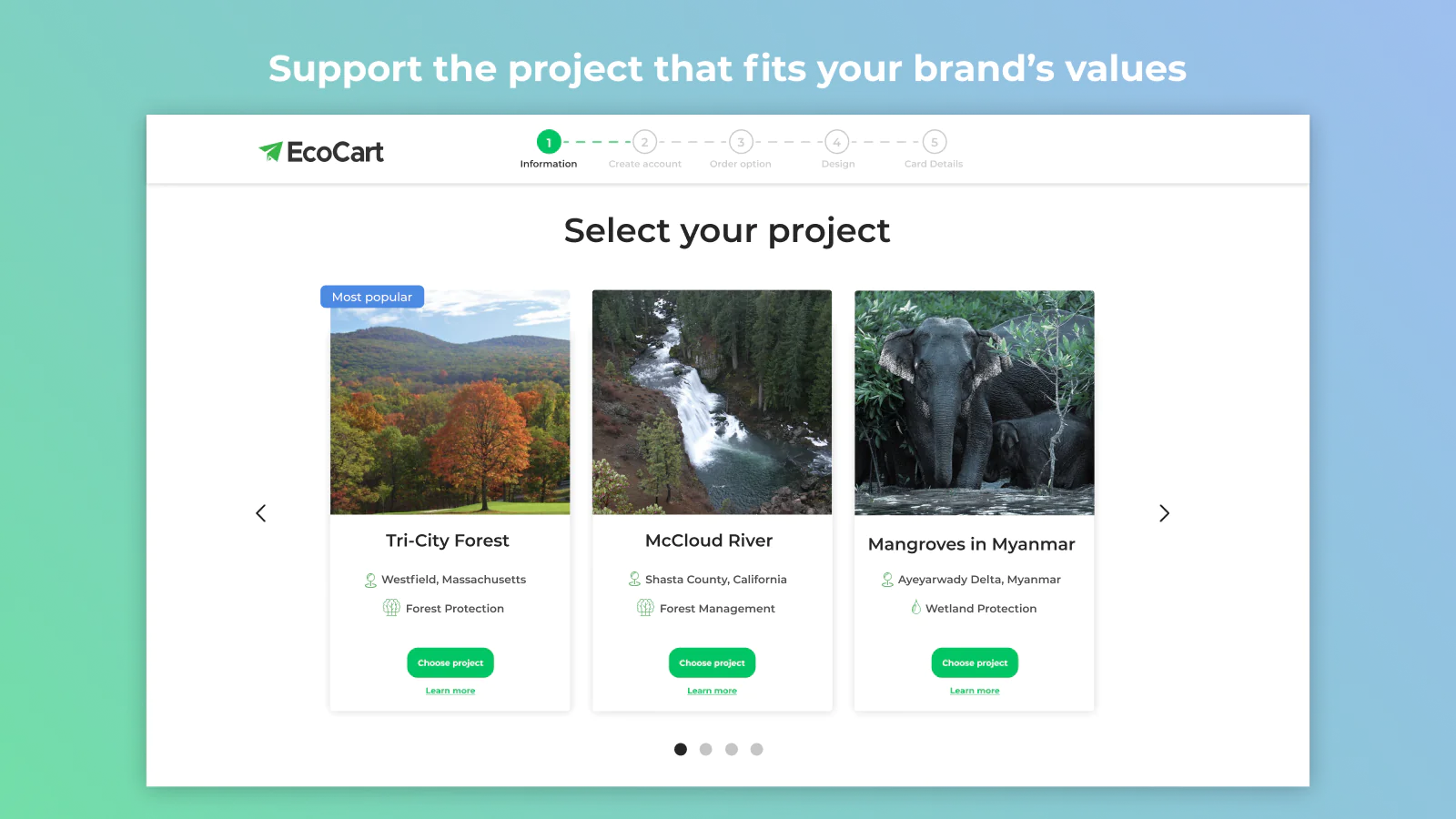Viewport: 1456px width, 819px height.
Task: Select the fourth carousel pagination dot
Action: point(757,749)
